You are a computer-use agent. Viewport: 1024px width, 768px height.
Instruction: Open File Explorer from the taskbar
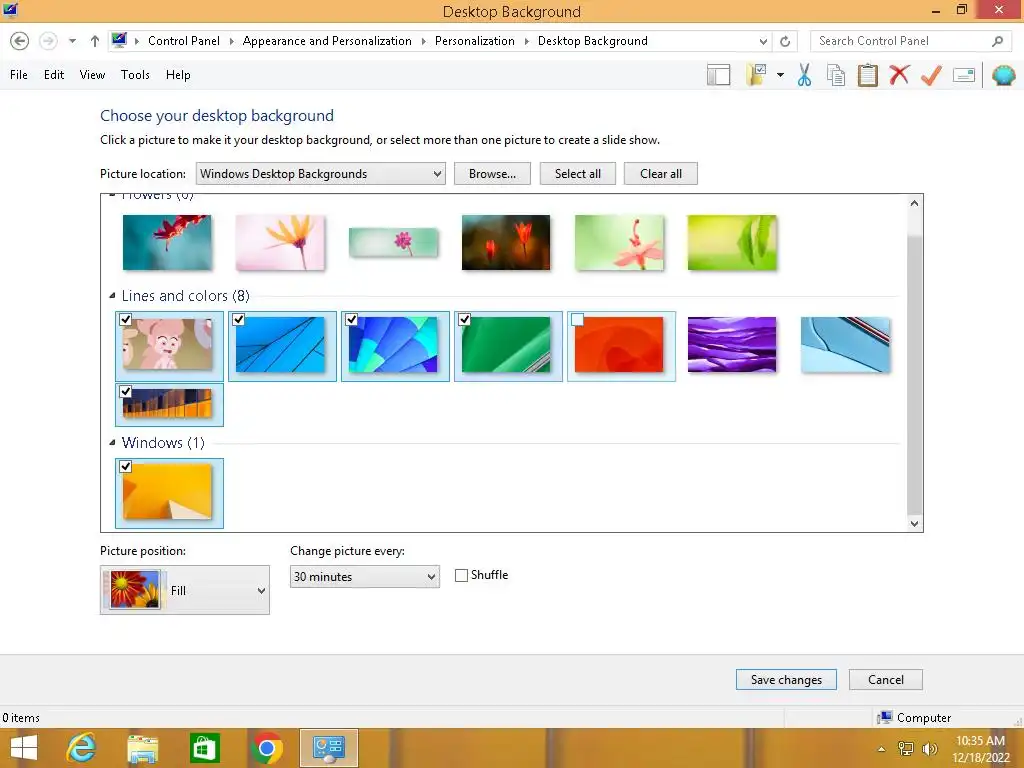click(143, 748)
